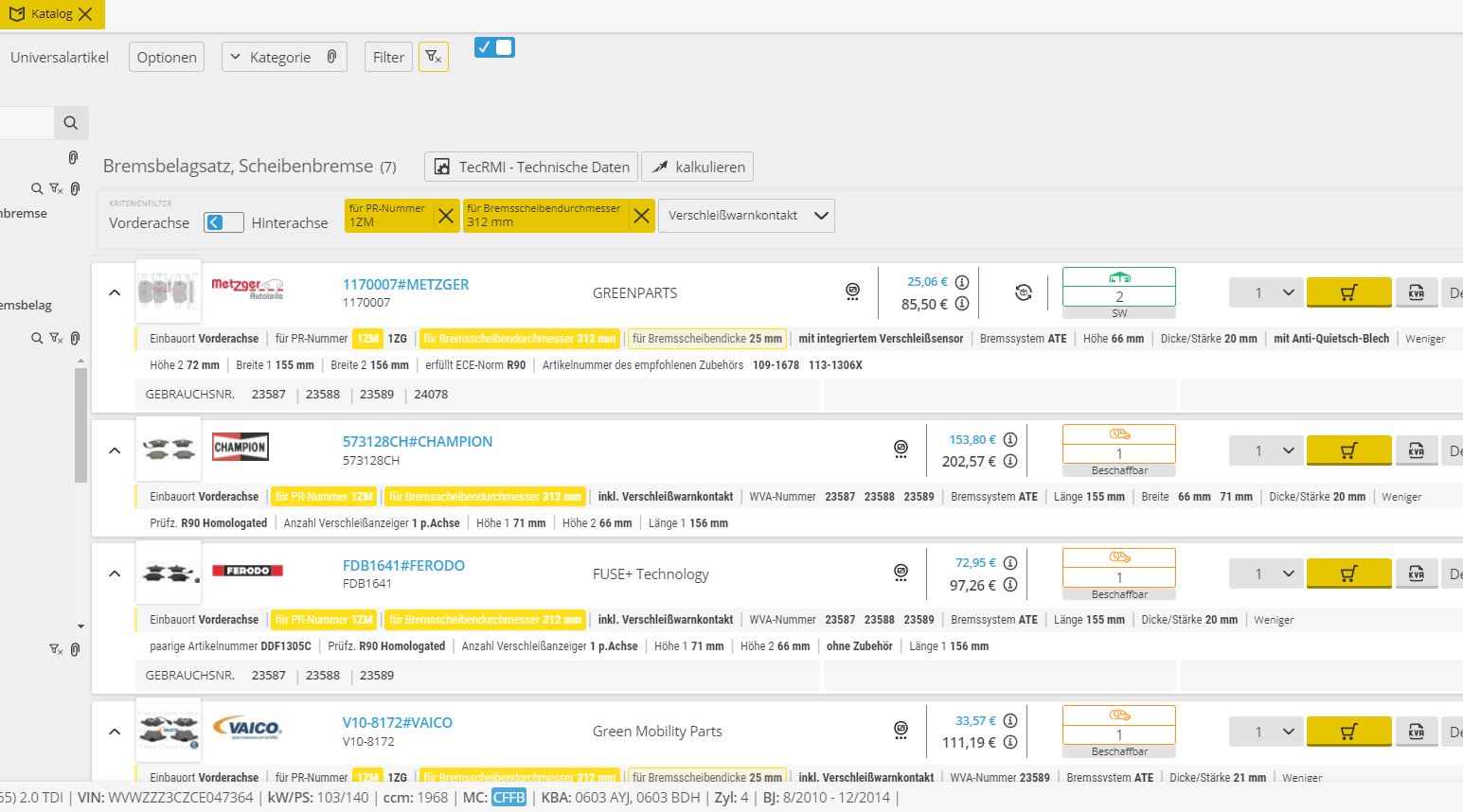The image size is (1463, 812).
Task: Open FERODO Beschaffbar availability box
Action: pos(1119,574)
